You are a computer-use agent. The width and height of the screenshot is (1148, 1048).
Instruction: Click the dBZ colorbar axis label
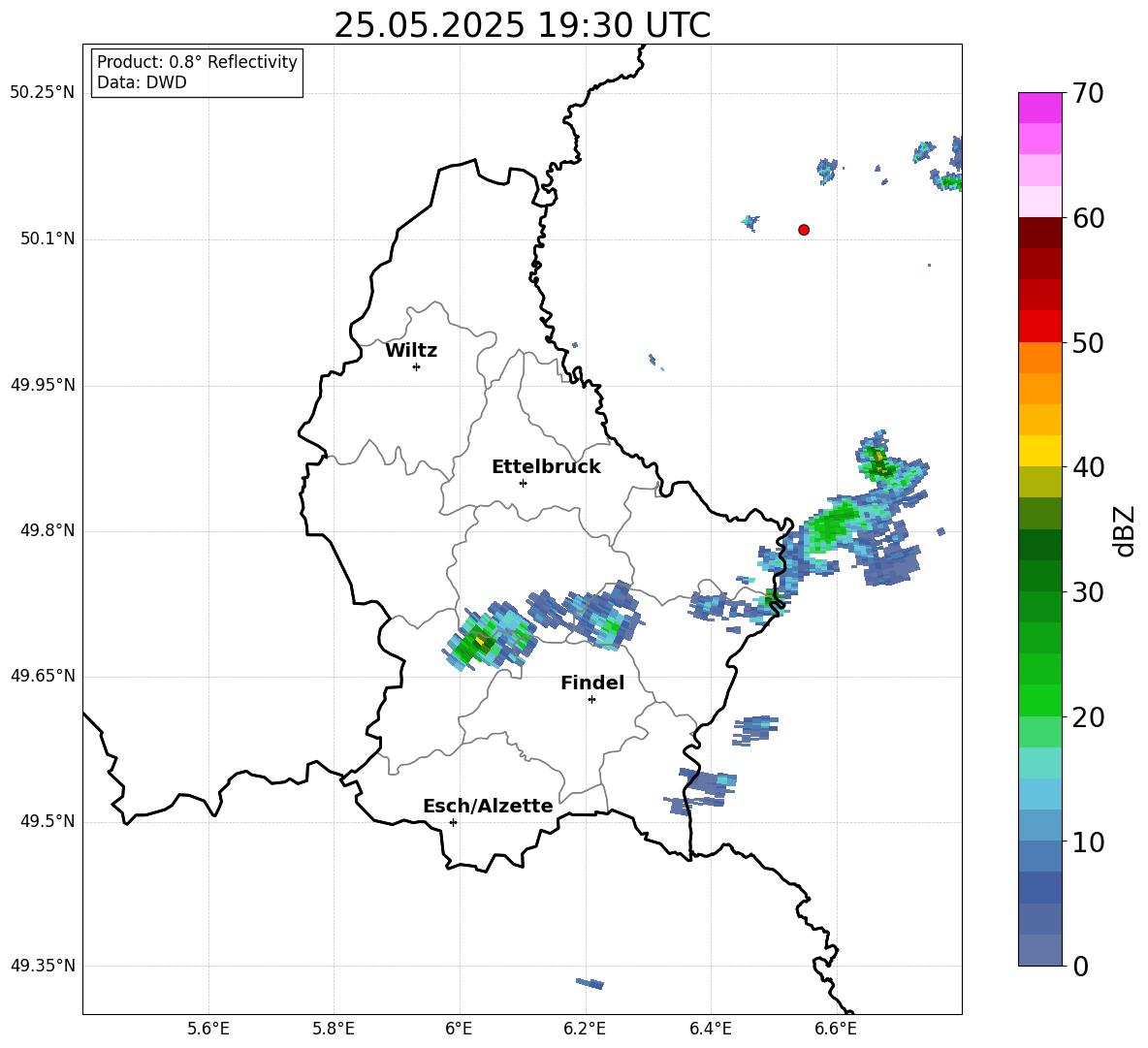pyautogui.click(x=1126, y=530)
